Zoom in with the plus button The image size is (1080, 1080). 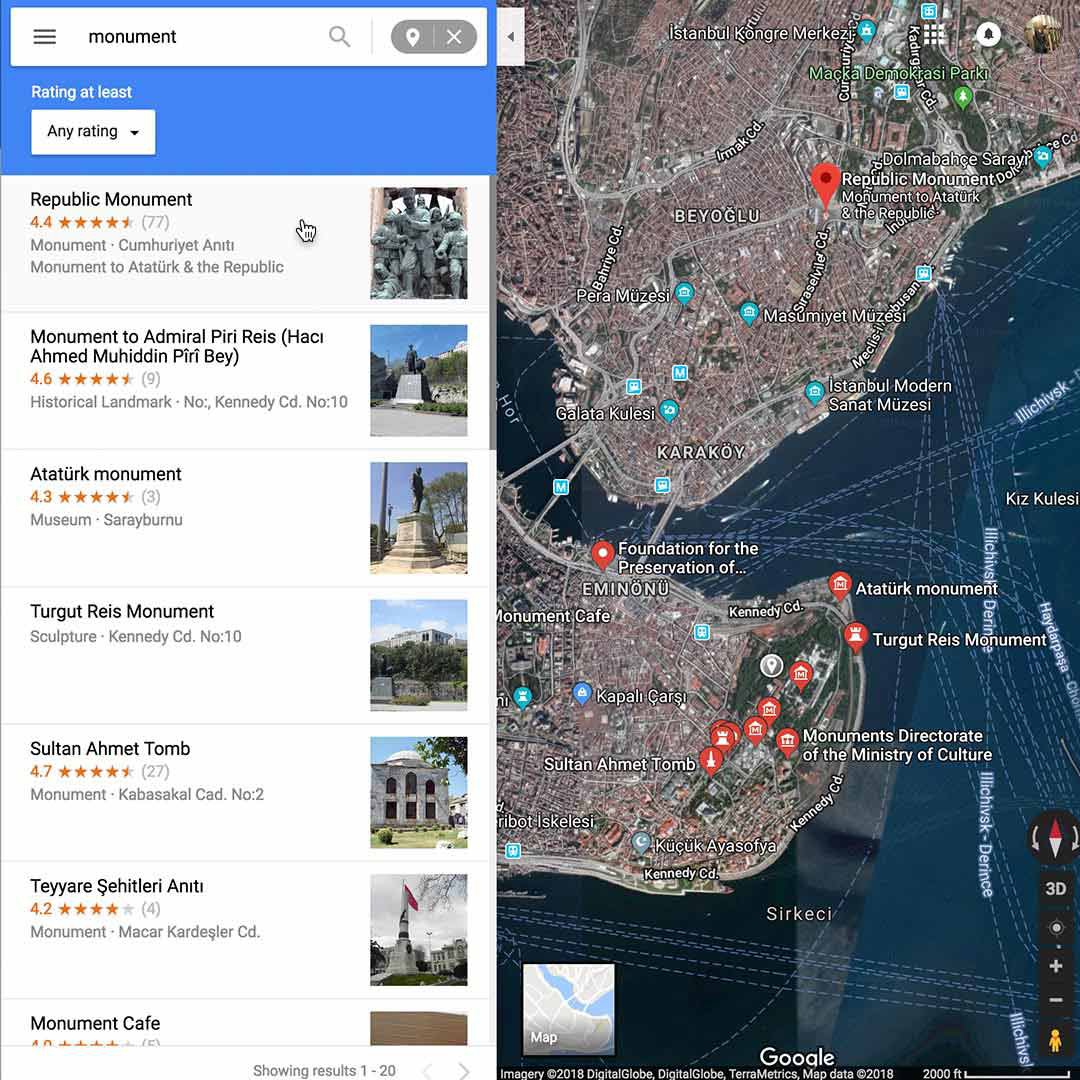tap(1056, 966)
